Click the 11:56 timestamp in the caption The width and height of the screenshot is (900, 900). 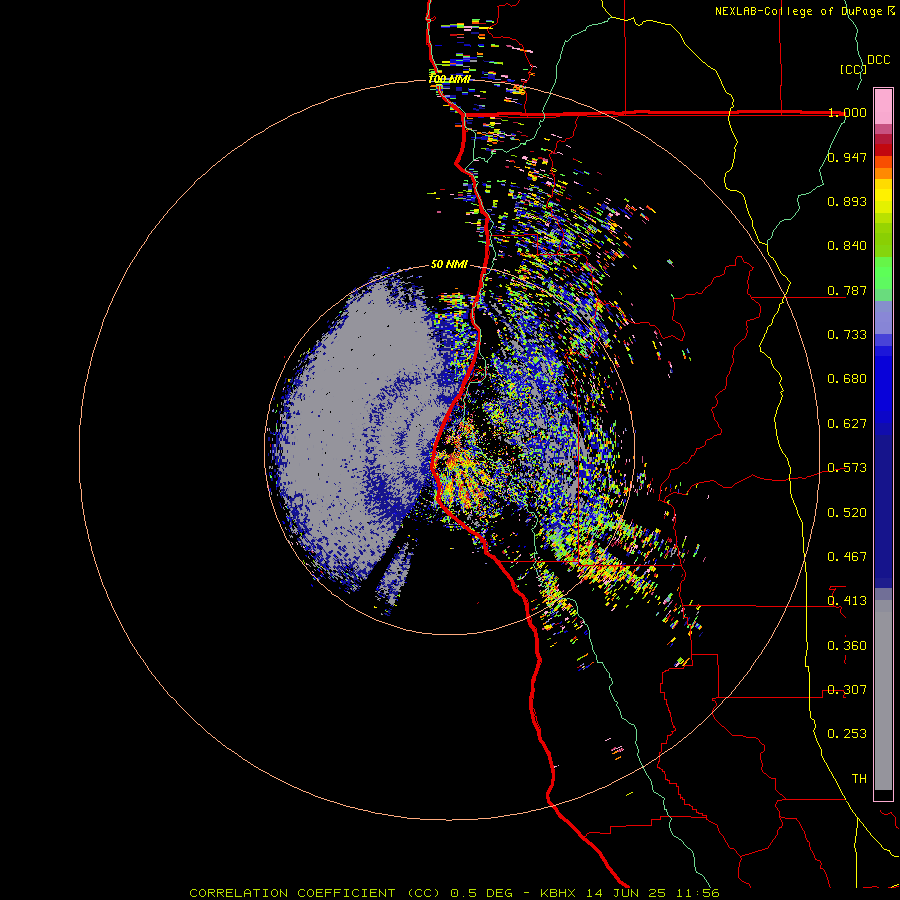pos(696,893)
